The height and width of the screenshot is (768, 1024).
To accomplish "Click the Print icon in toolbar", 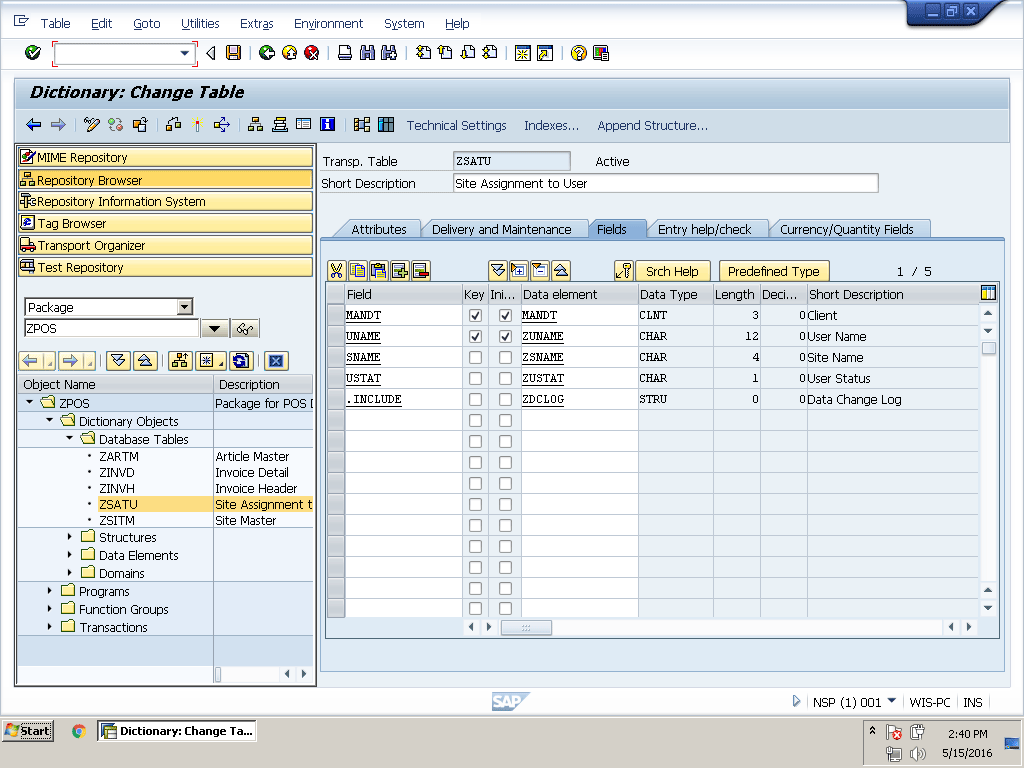I will (345, 53).
